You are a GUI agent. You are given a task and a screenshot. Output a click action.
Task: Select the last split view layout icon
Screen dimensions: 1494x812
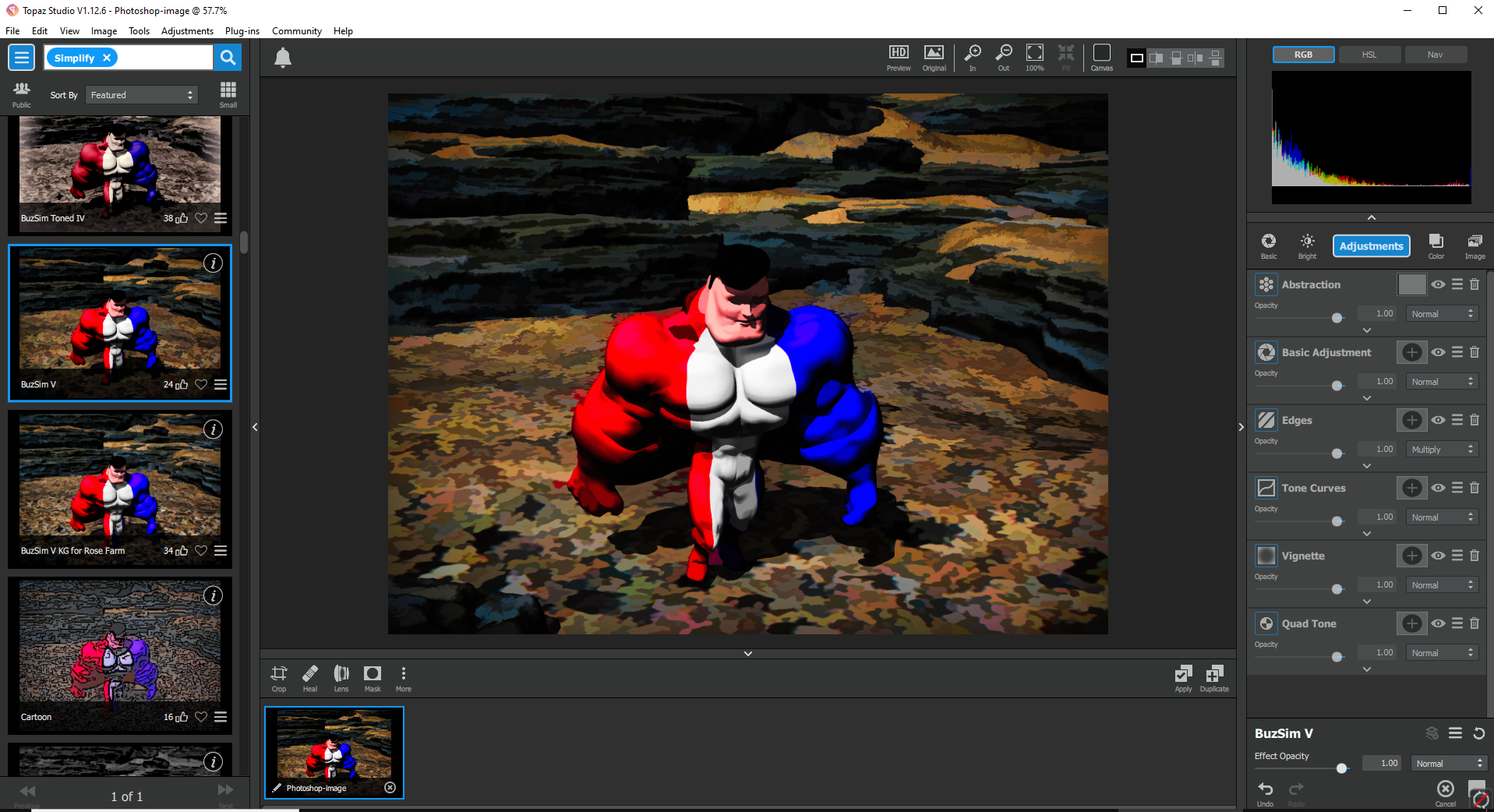(1215, 58)
